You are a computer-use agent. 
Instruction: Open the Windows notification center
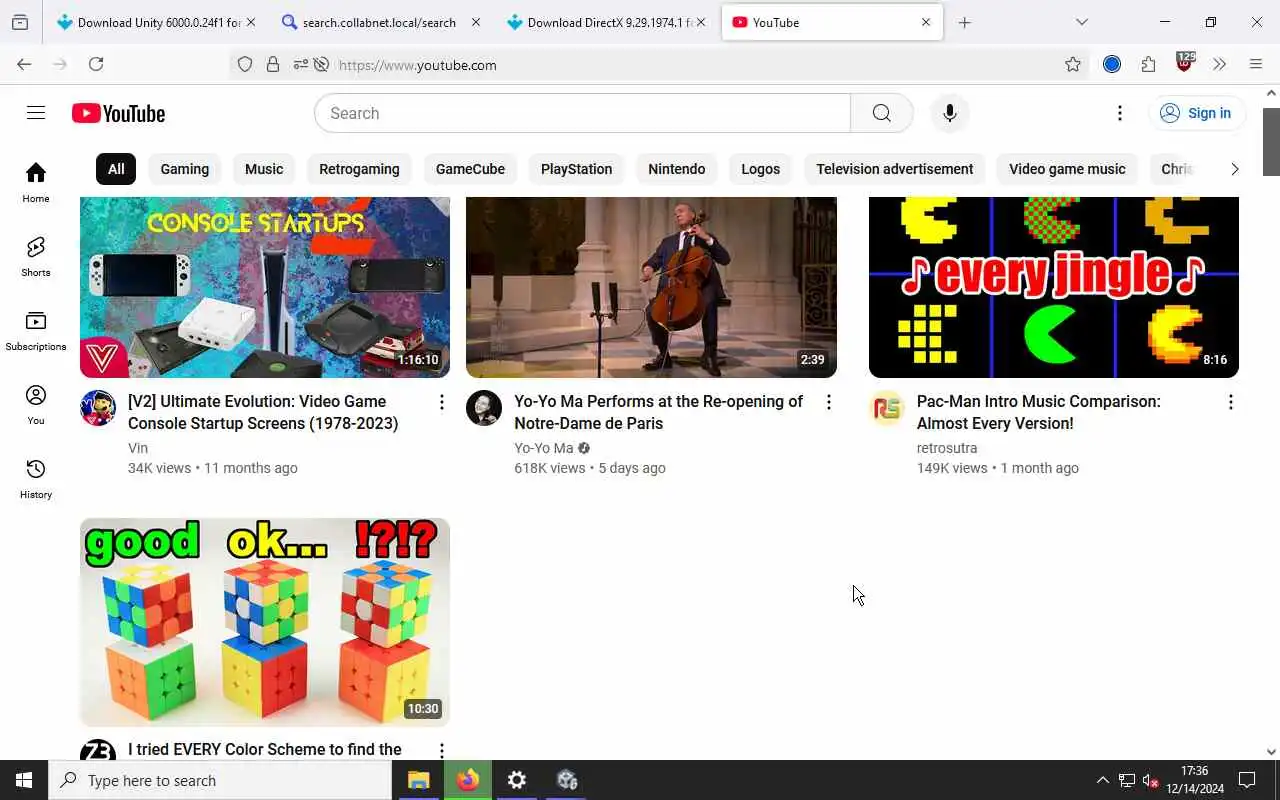pos(1247,780)
